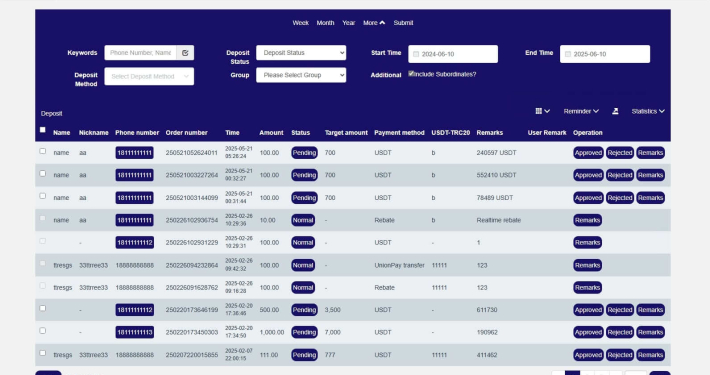Approve order 250220173646199
710x375 pixels.
point(588,310)
